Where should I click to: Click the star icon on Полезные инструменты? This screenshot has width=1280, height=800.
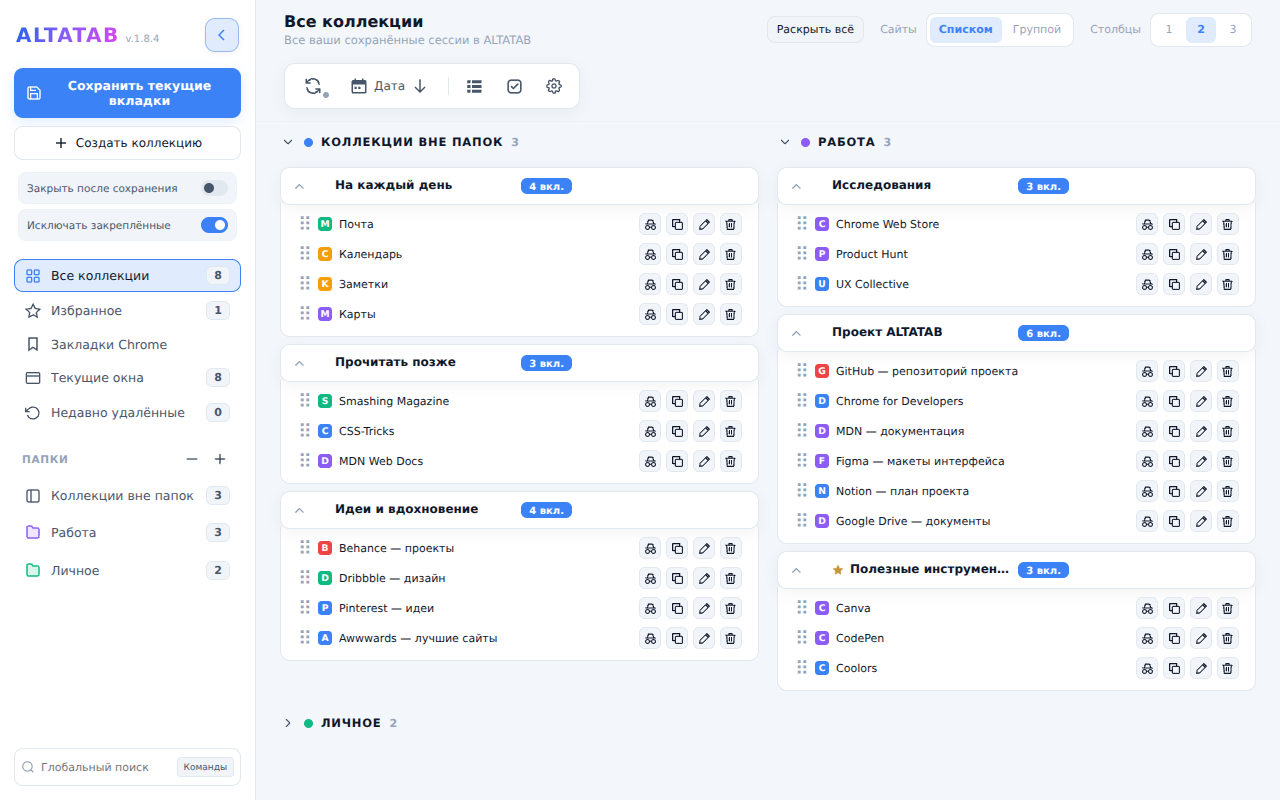838,570
